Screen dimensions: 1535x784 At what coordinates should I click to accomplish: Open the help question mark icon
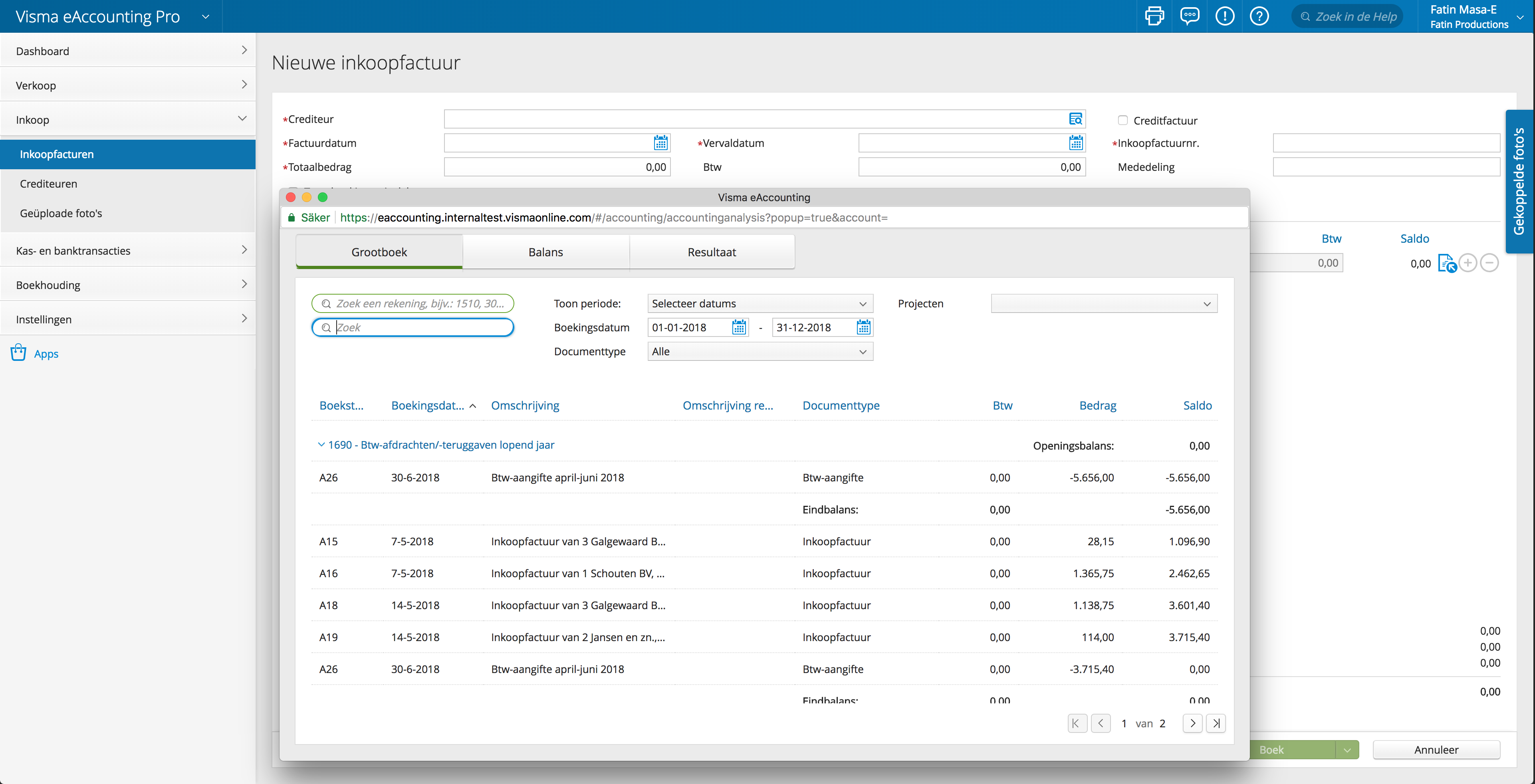tap(1259, 16)
